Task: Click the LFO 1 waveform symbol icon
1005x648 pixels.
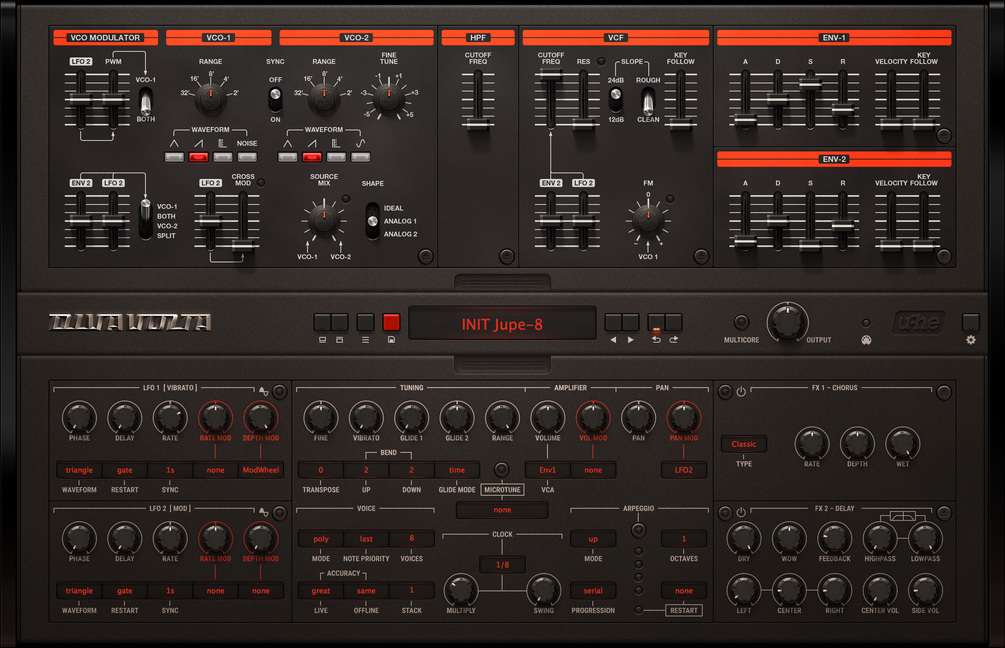Action: (263, 390)
